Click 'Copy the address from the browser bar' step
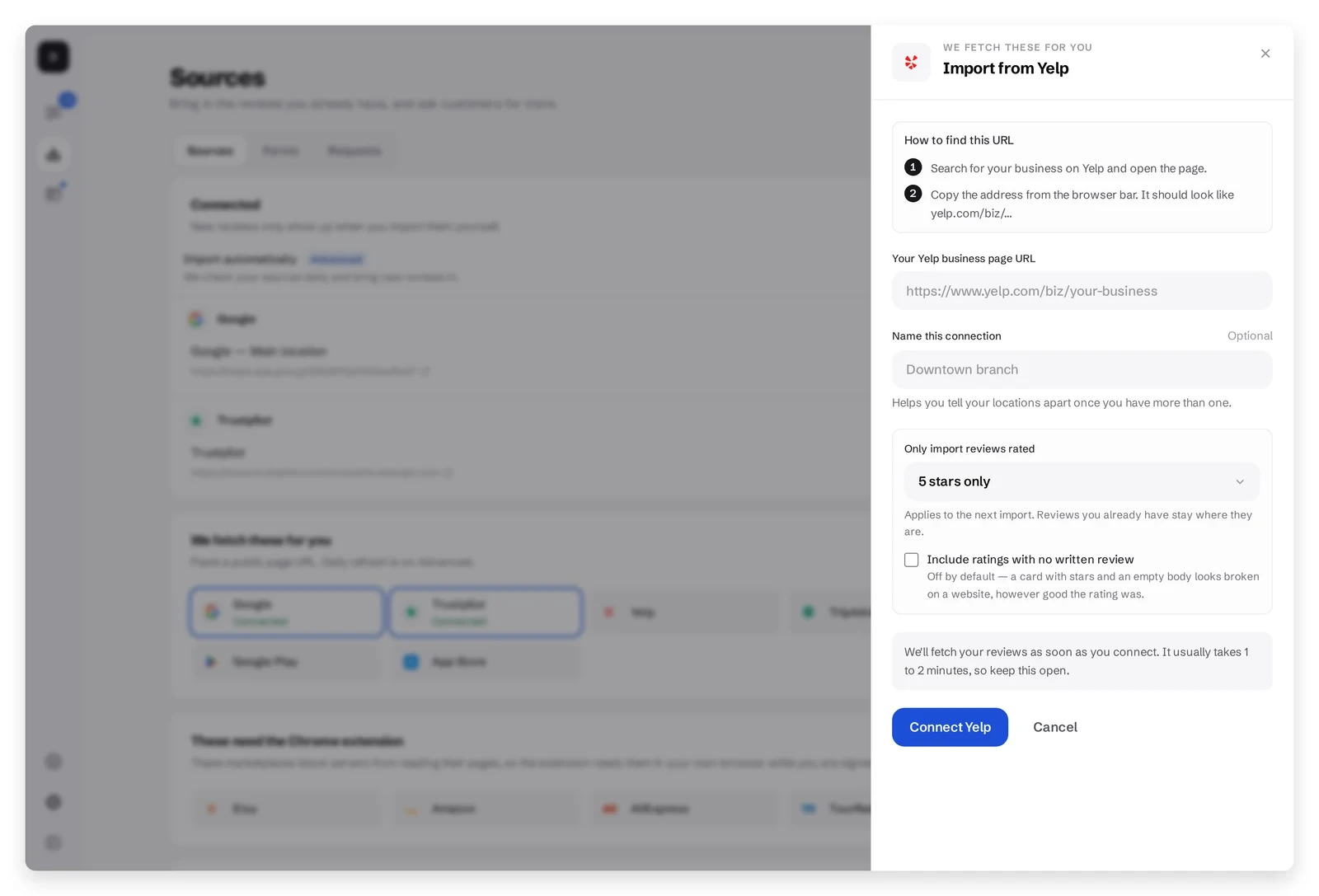 (x=1082, y=204)
